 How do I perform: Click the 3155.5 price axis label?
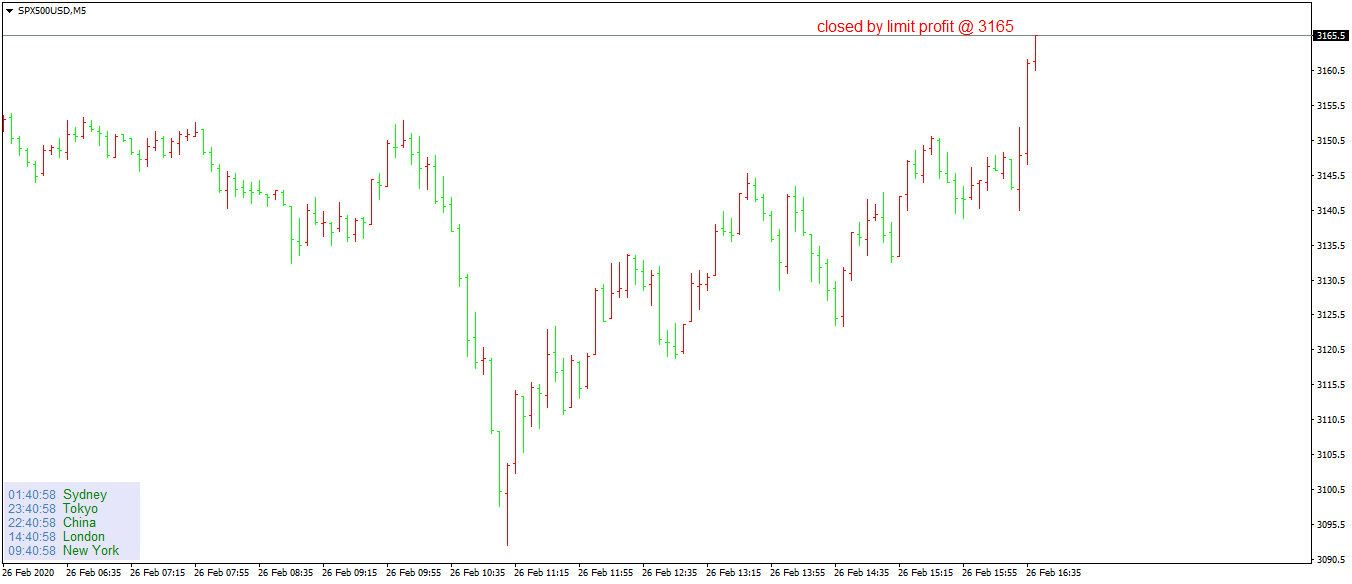[1329, 106]
